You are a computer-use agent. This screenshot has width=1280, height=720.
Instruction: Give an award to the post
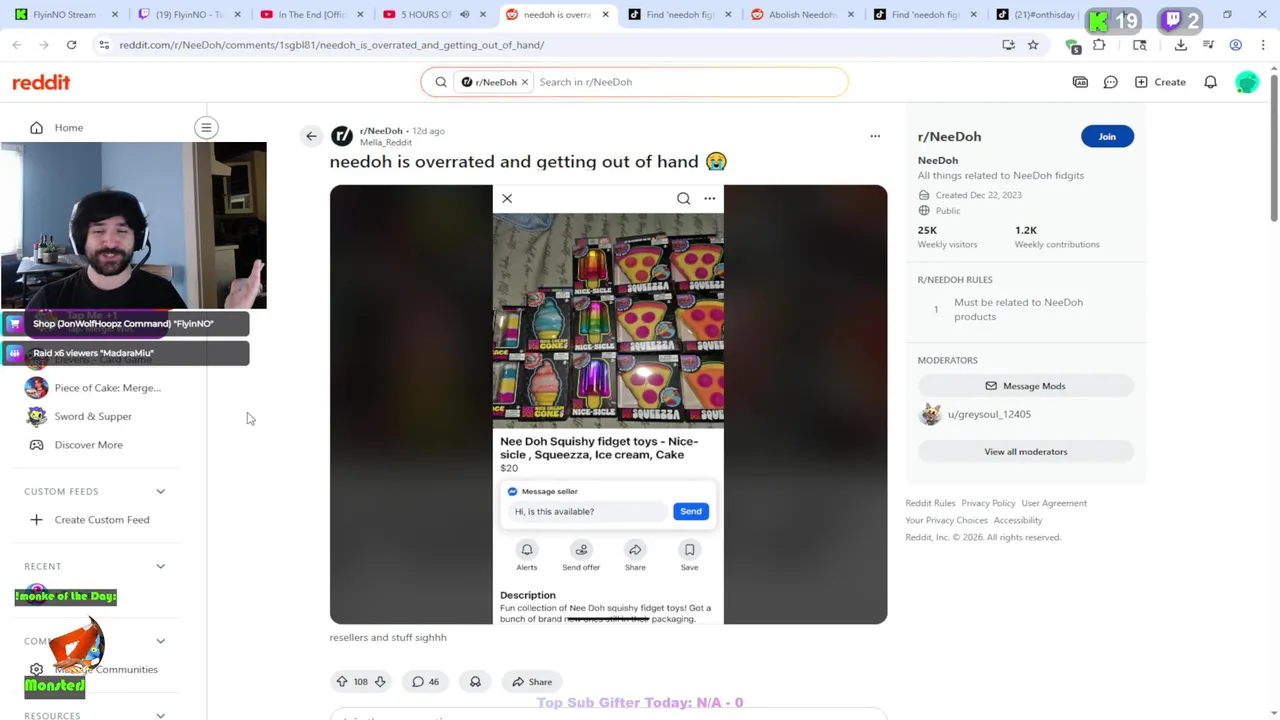pos(475,682)
